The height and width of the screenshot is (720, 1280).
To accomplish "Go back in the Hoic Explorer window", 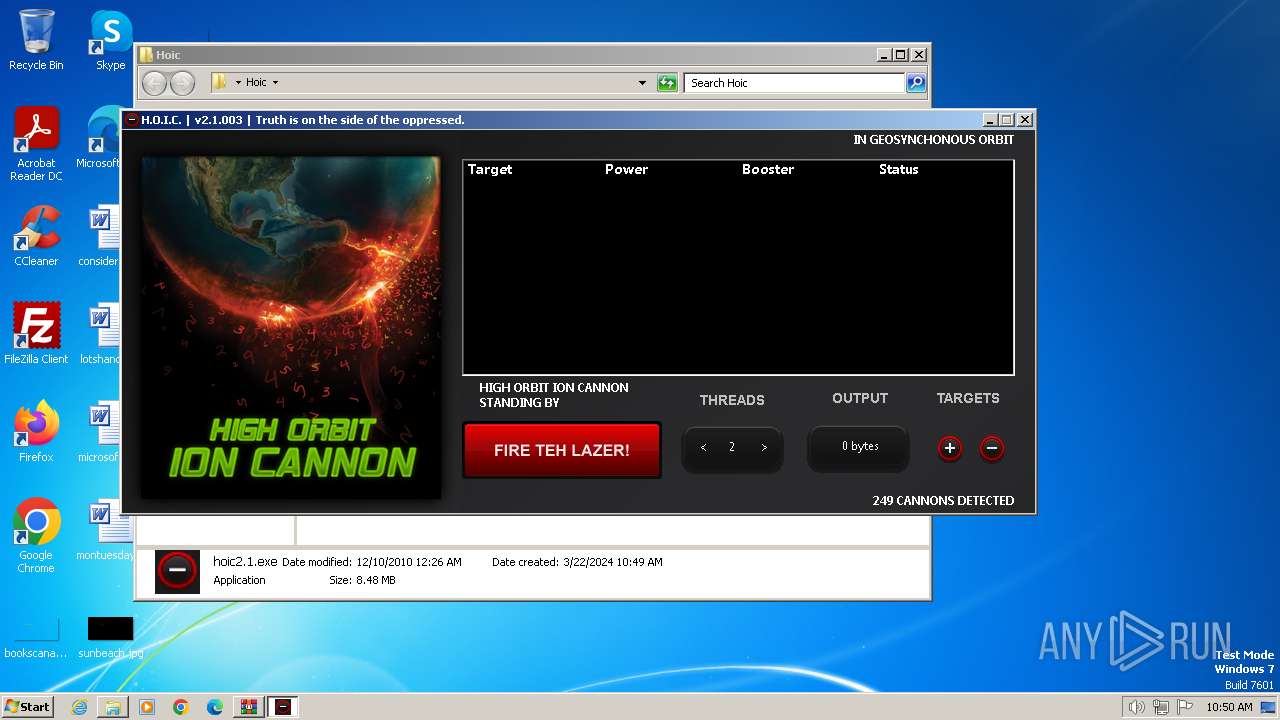I will pos(154,83).
